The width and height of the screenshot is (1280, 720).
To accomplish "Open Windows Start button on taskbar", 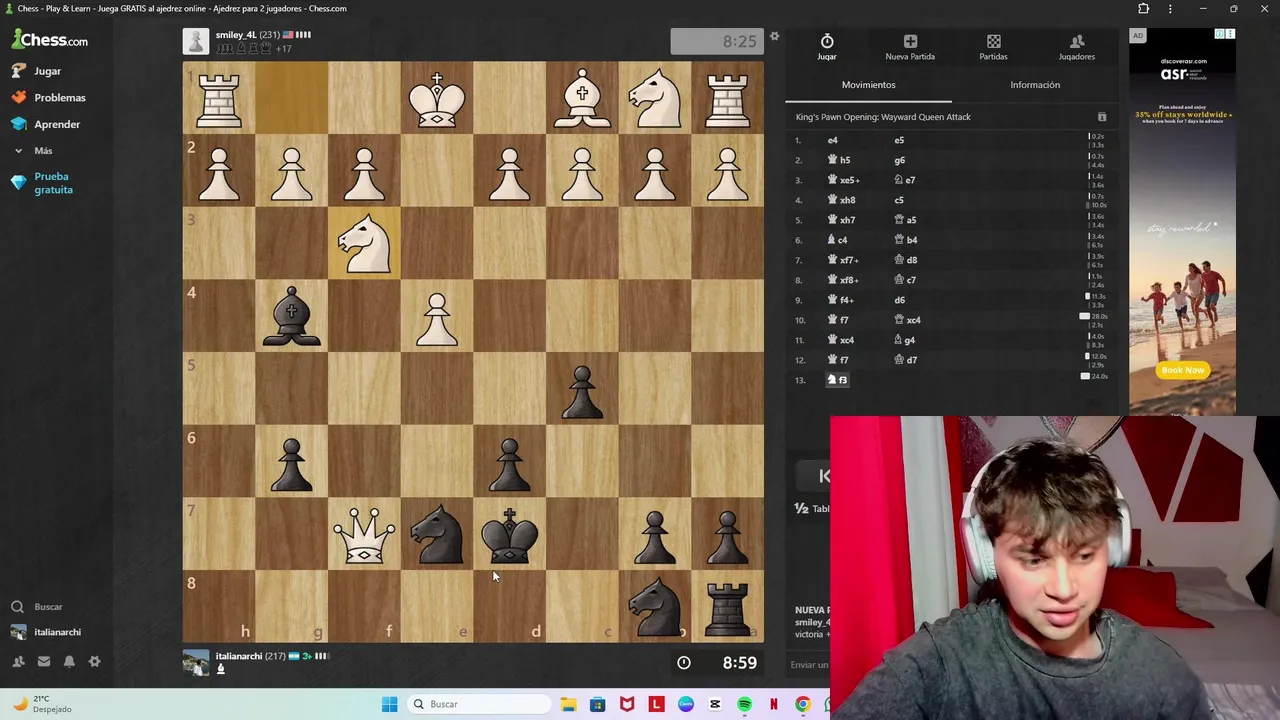I will click(390, 704).
